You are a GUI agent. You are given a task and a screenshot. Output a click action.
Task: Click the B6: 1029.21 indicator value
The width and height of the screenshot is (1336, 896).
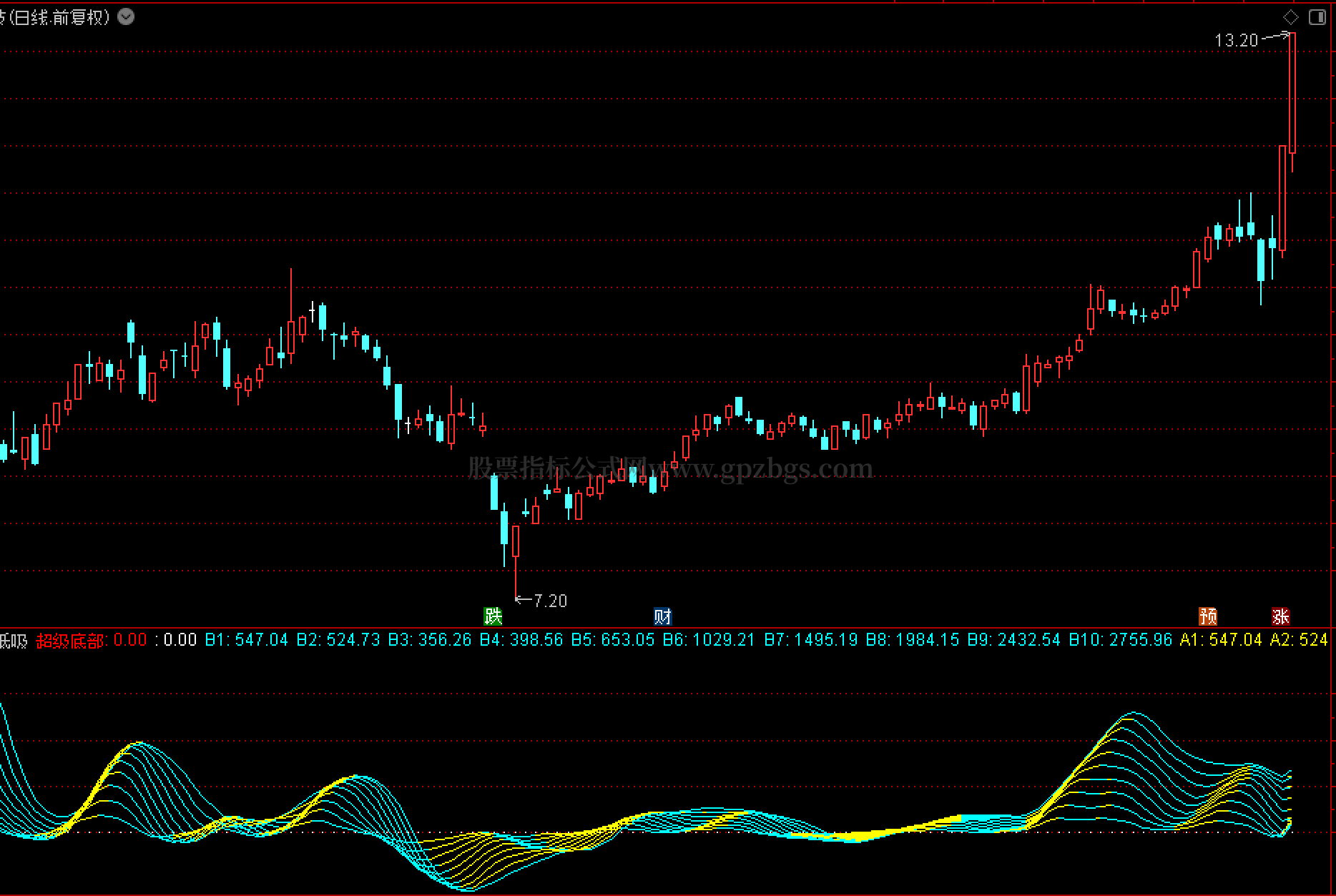709,640
